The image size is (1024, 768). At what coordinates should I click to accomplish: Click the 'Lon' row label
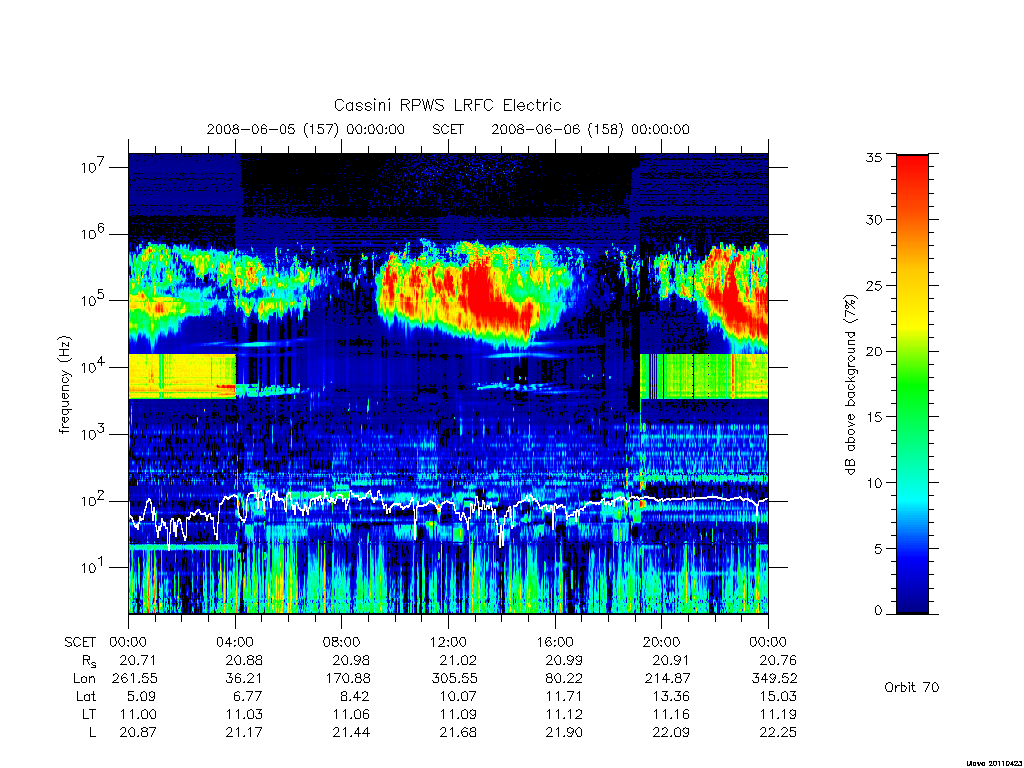(84, 679)
